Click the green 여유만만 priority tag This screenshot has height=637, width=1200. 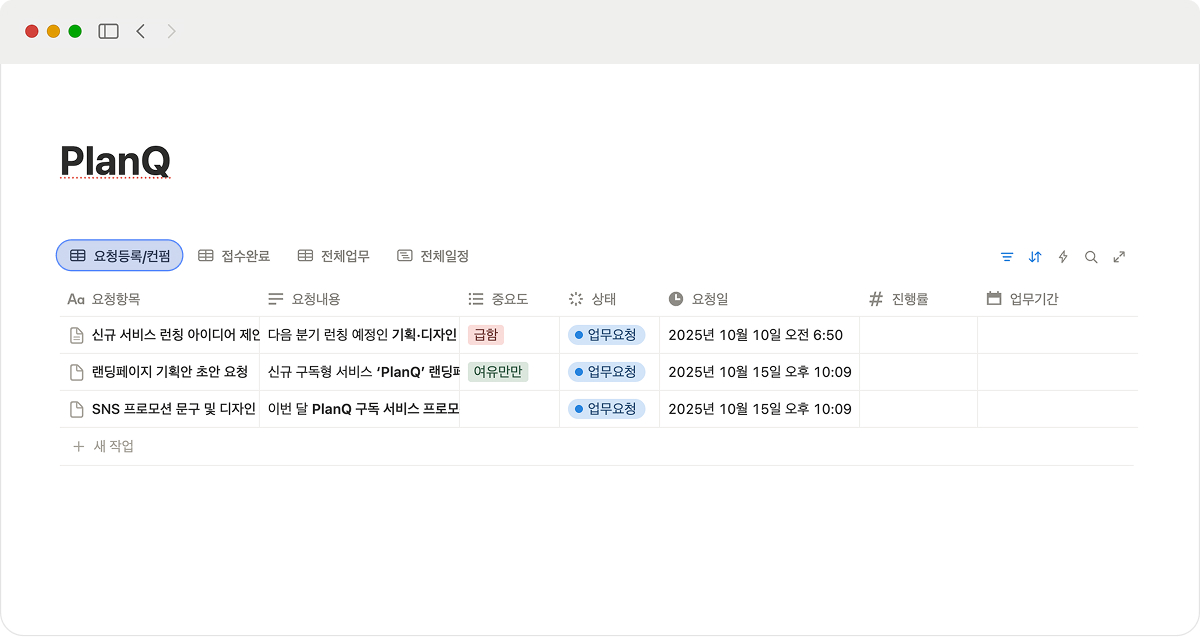point(498,372)
